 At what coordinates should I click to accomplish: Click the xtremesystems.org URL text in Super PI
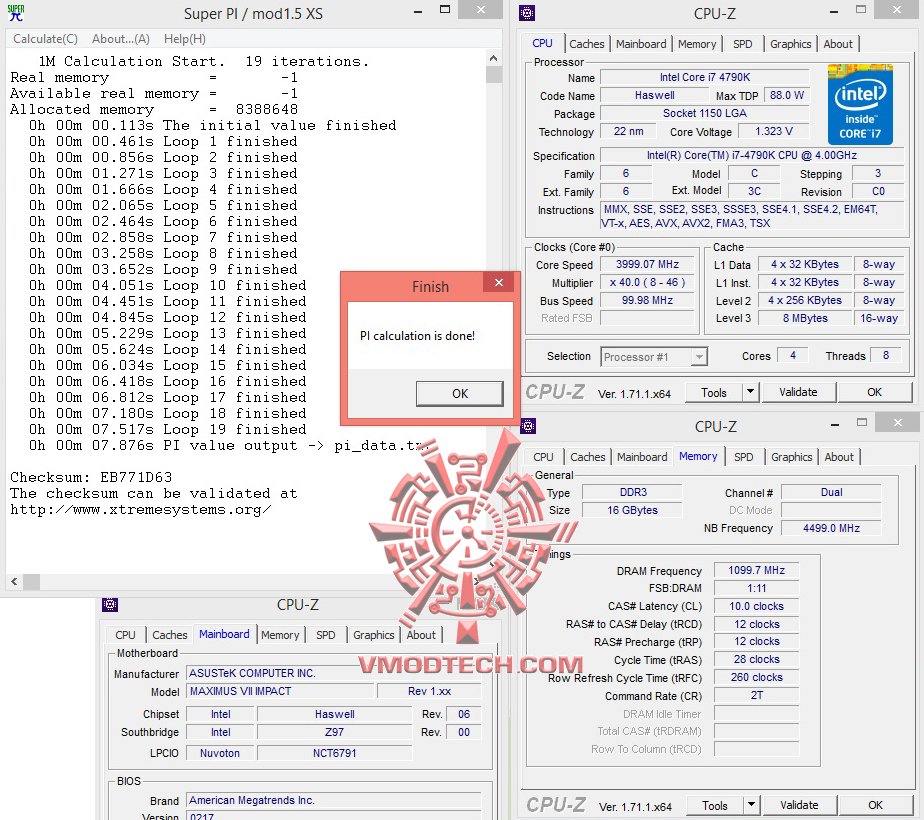(x=140, y=510)
